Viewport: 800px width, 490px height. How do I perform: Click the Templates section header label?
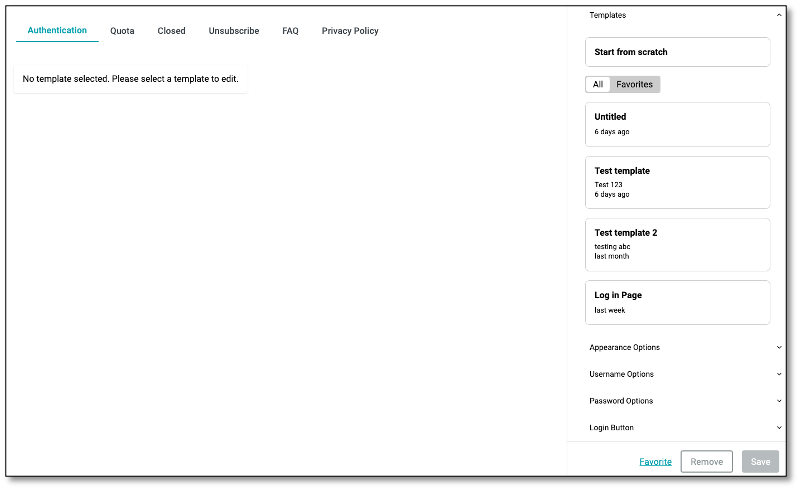(607, 15)
